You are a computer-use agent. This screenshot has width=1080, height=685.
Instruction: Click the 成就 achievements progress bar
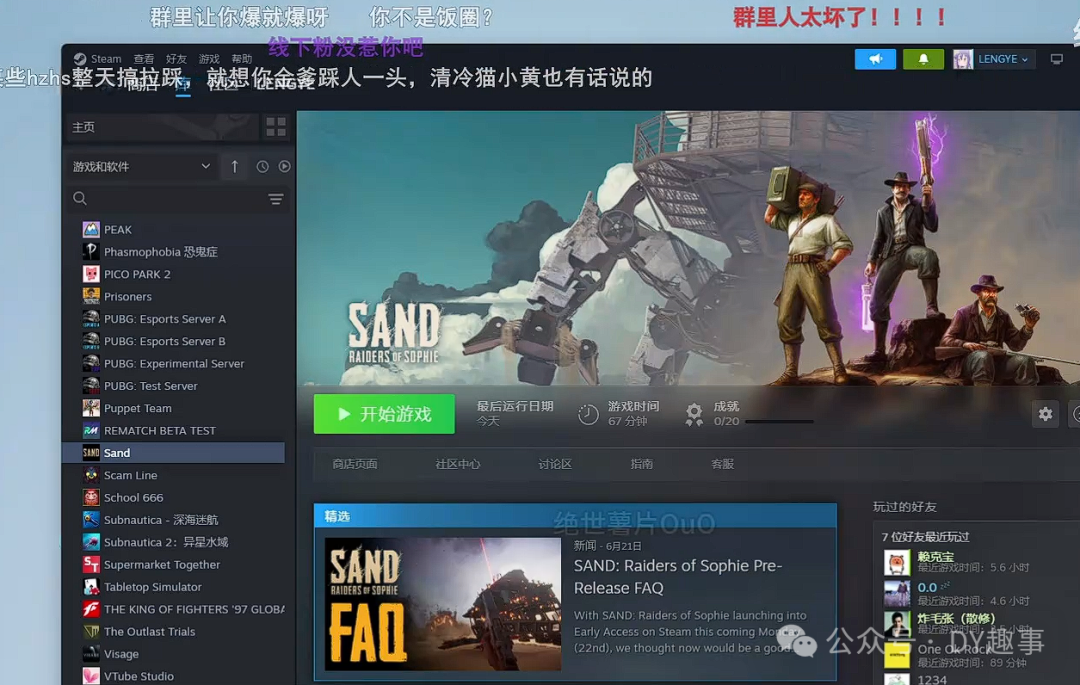pyautogui.click(x=779, y=421)
